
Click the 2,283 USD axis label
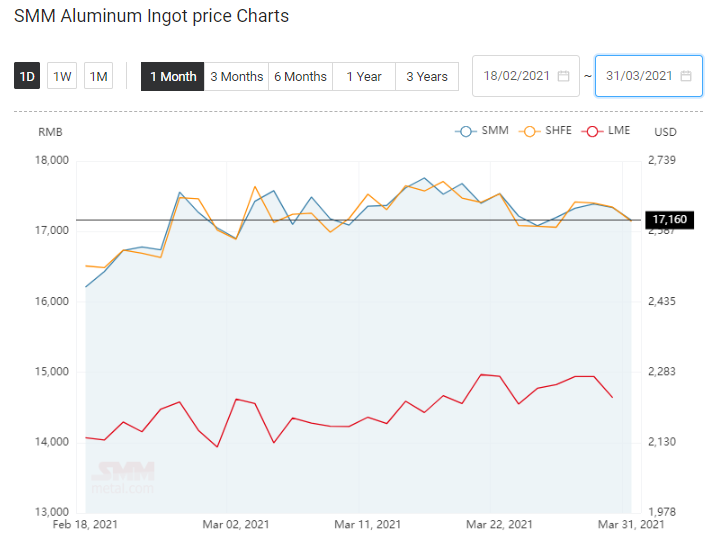coord(662,372)
